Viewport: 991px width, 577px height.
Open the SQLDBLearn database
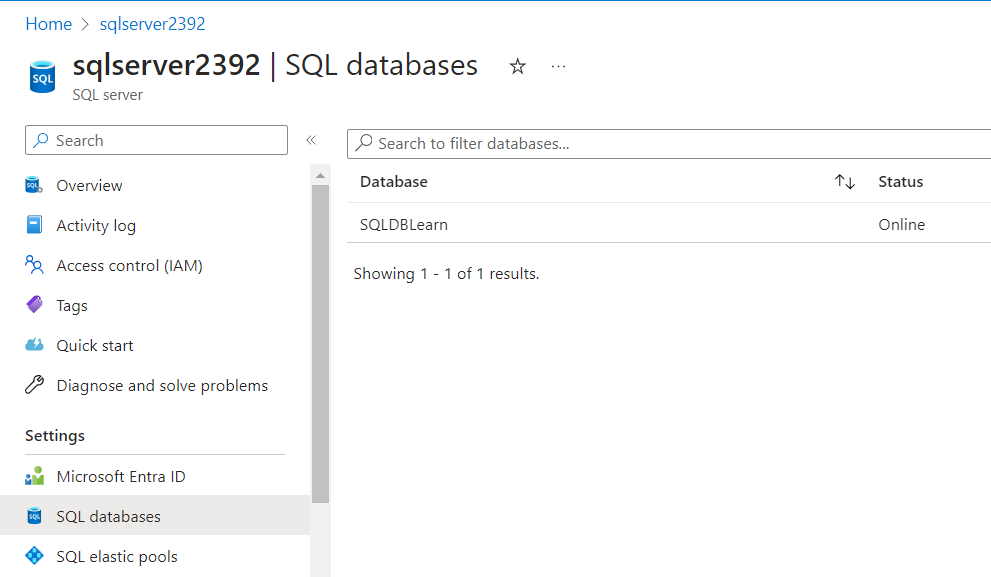tap(404, 225)
